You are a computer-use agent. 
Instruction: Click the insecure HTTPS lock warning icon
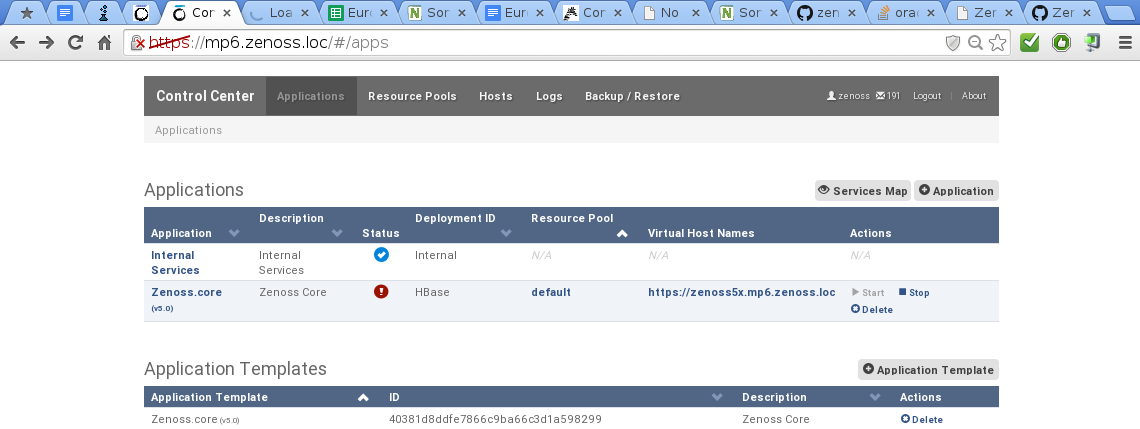(137, 43)
